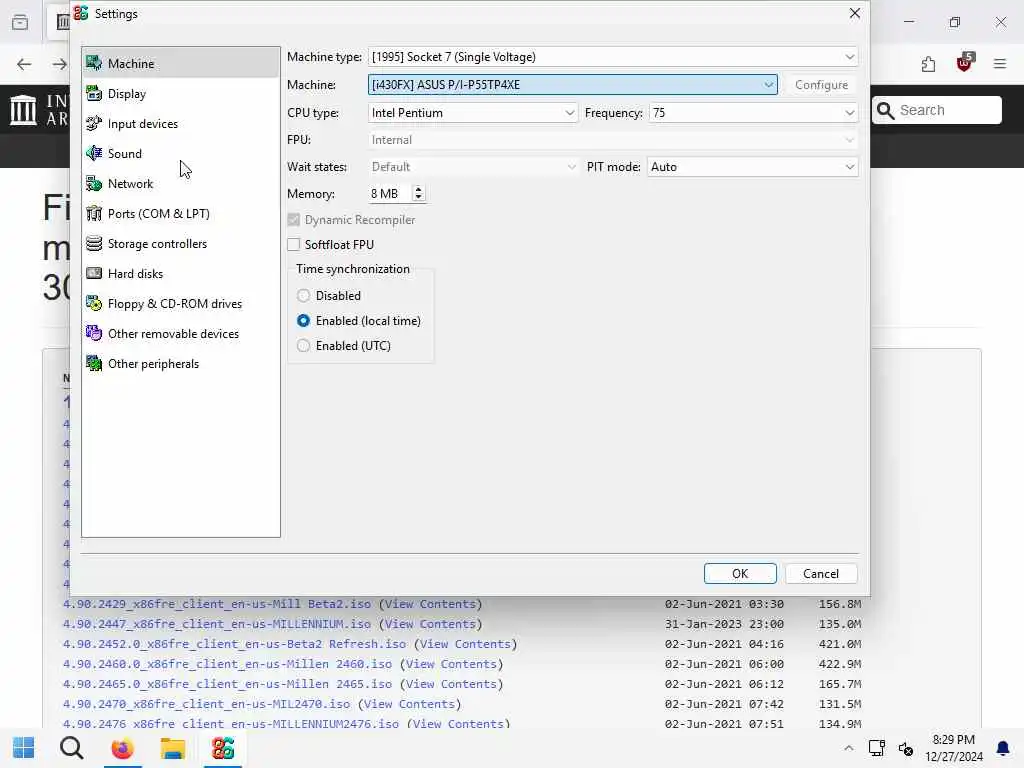Open the Network settings icon
Viewport: 1024px width, 768px height.
coord(94,184)
